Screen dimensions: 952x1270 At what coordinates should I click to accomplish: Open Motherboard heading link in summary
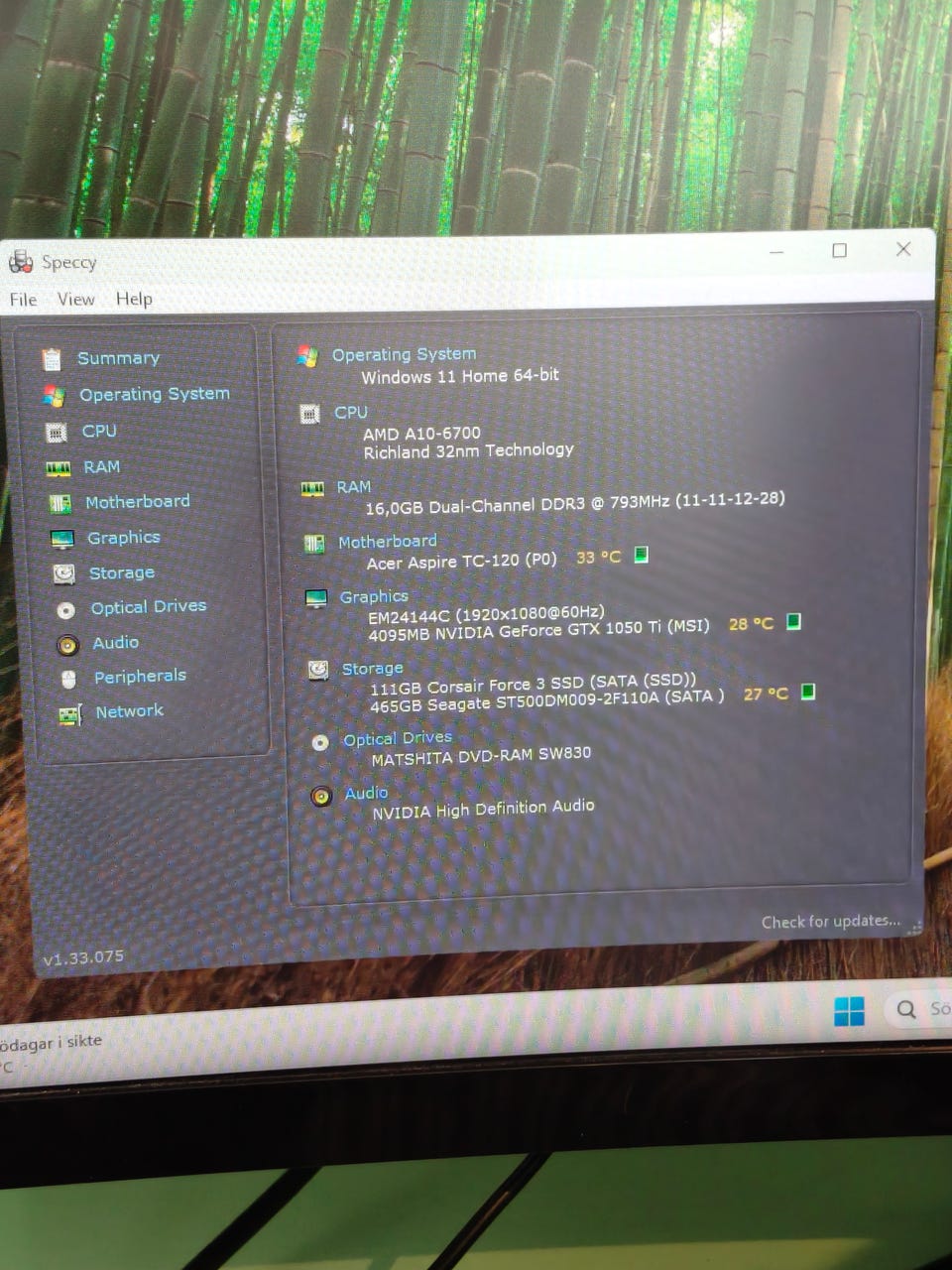388,541
